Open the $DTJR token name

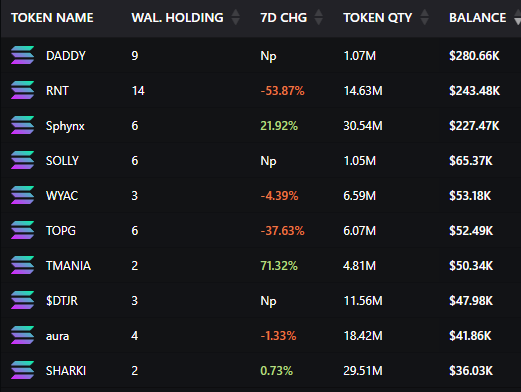[62, 301]
